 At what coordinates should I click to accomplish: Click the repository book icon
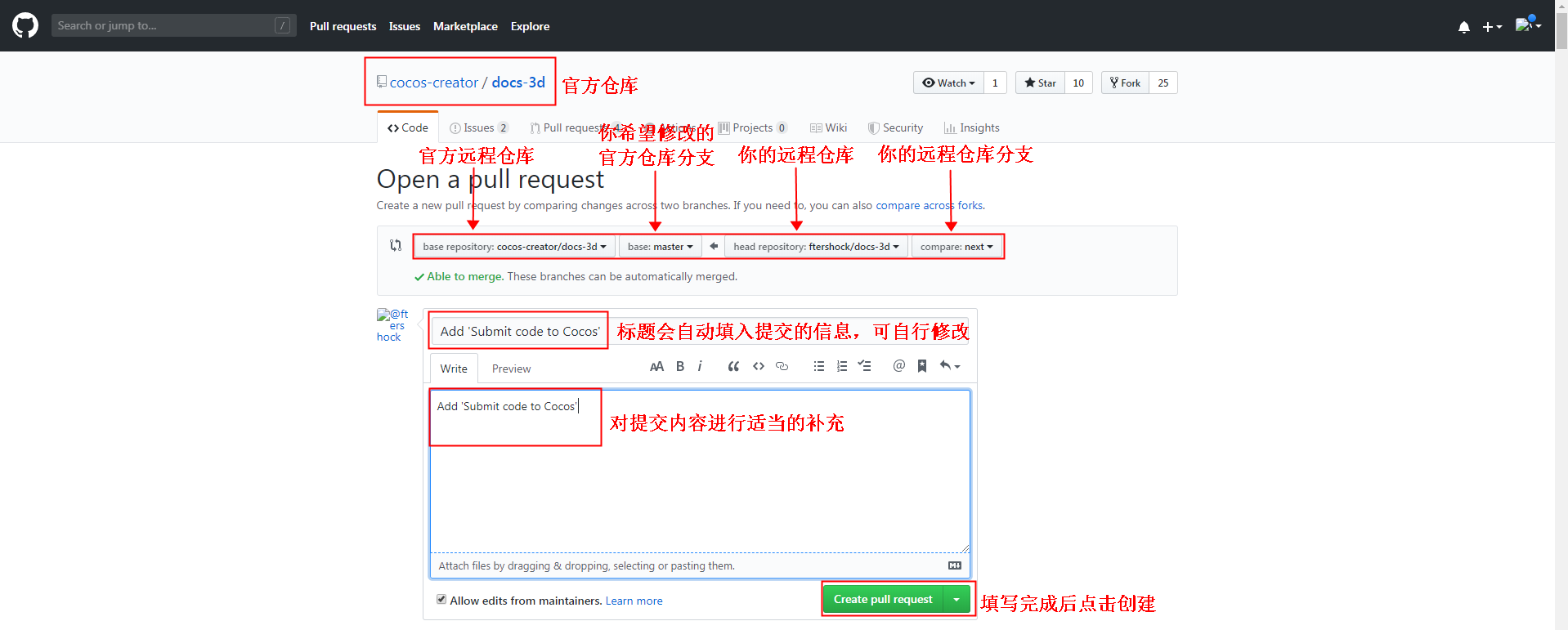(x=382, y=82)
